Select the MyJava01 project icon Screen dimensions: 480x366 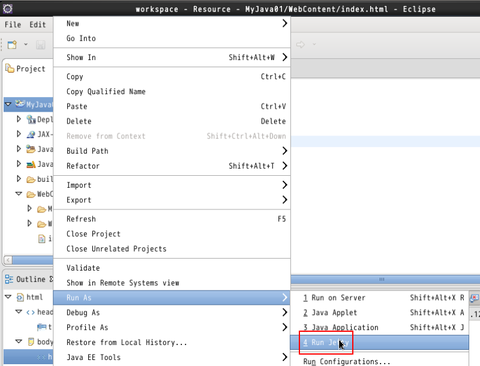point(20,104)
